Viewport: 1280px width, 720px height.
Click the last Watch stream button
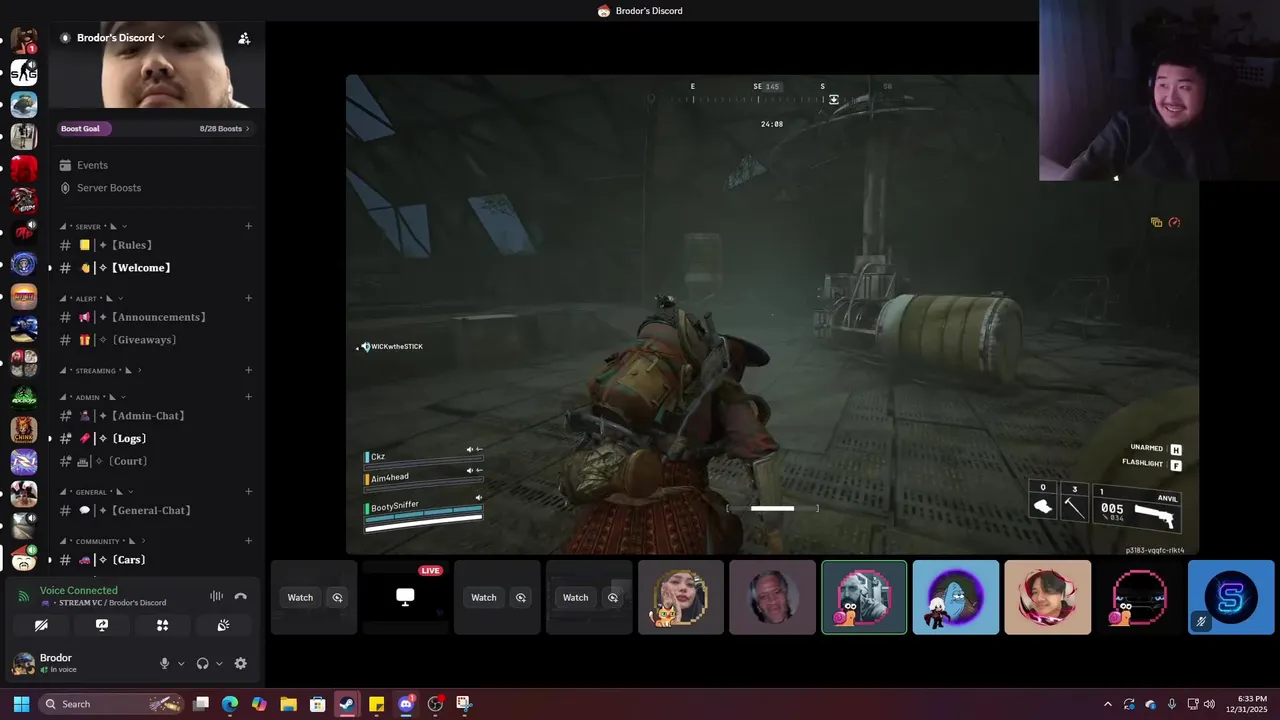[575, 597]
